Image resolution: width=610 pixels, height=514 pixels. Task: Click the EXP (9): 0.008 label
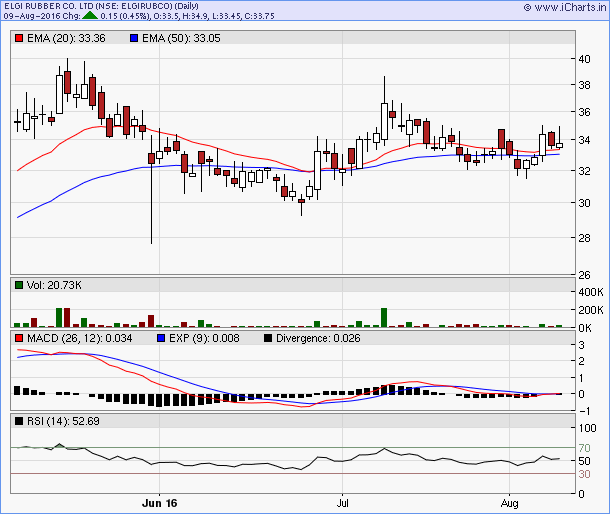coord(204,338)
